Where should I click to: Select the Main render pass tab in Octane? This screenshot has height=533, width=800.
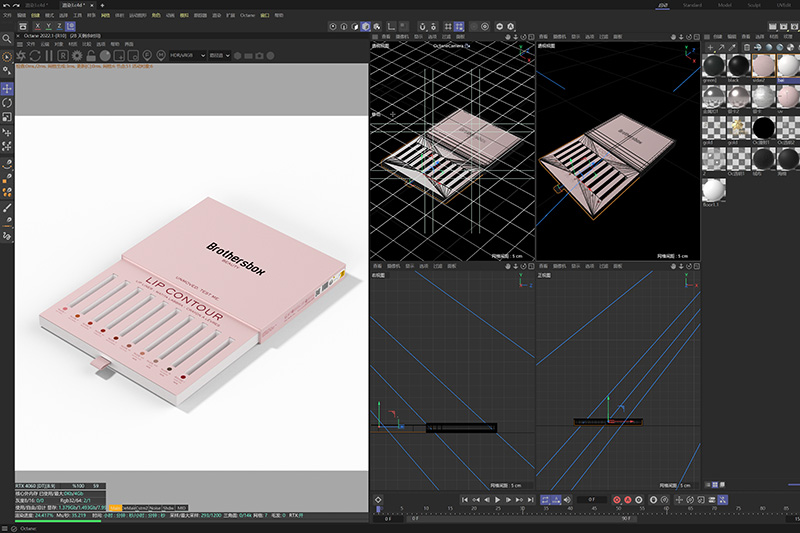[115, 507]
